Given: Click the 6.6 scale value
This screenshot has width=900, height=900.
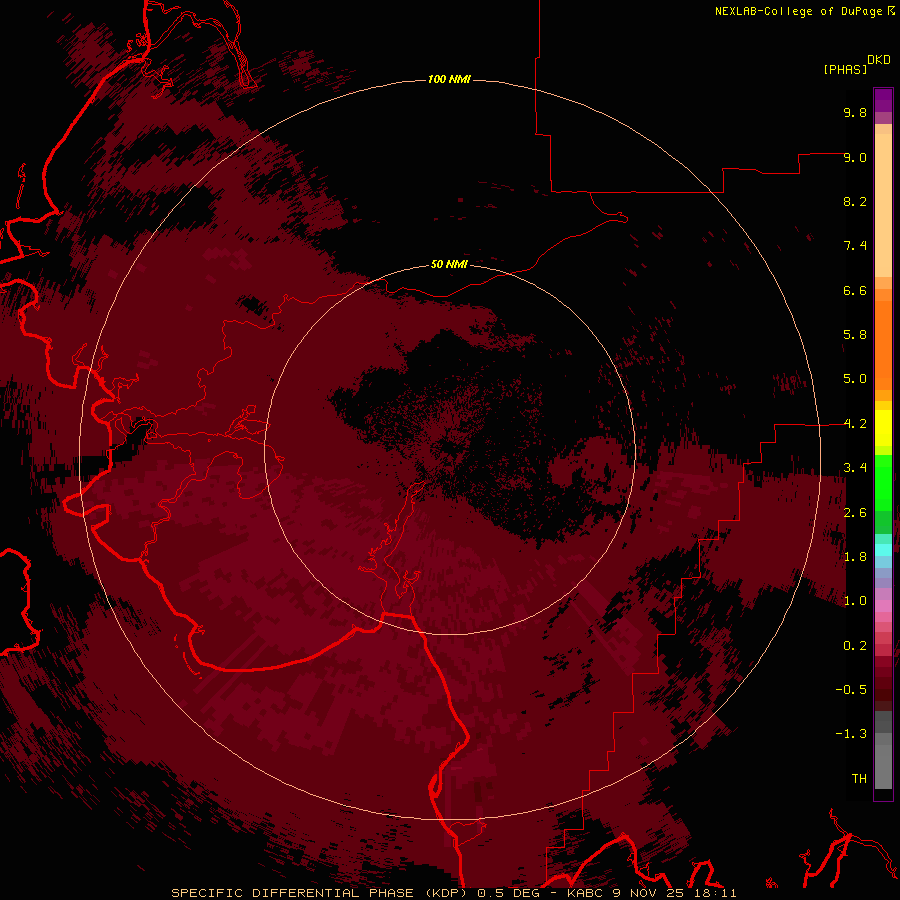Looking at the screenshot, I should (855, 290).
